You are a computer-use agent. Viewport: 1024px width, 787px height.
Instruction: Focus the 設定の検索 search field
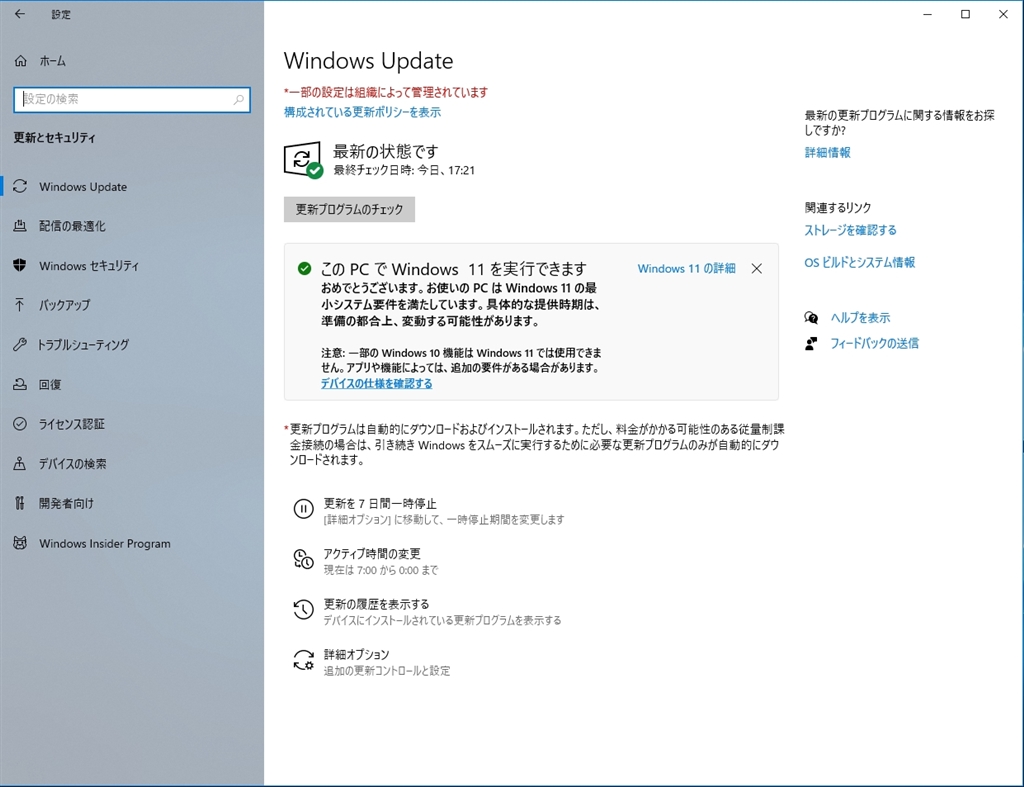(x=132, y=99)
